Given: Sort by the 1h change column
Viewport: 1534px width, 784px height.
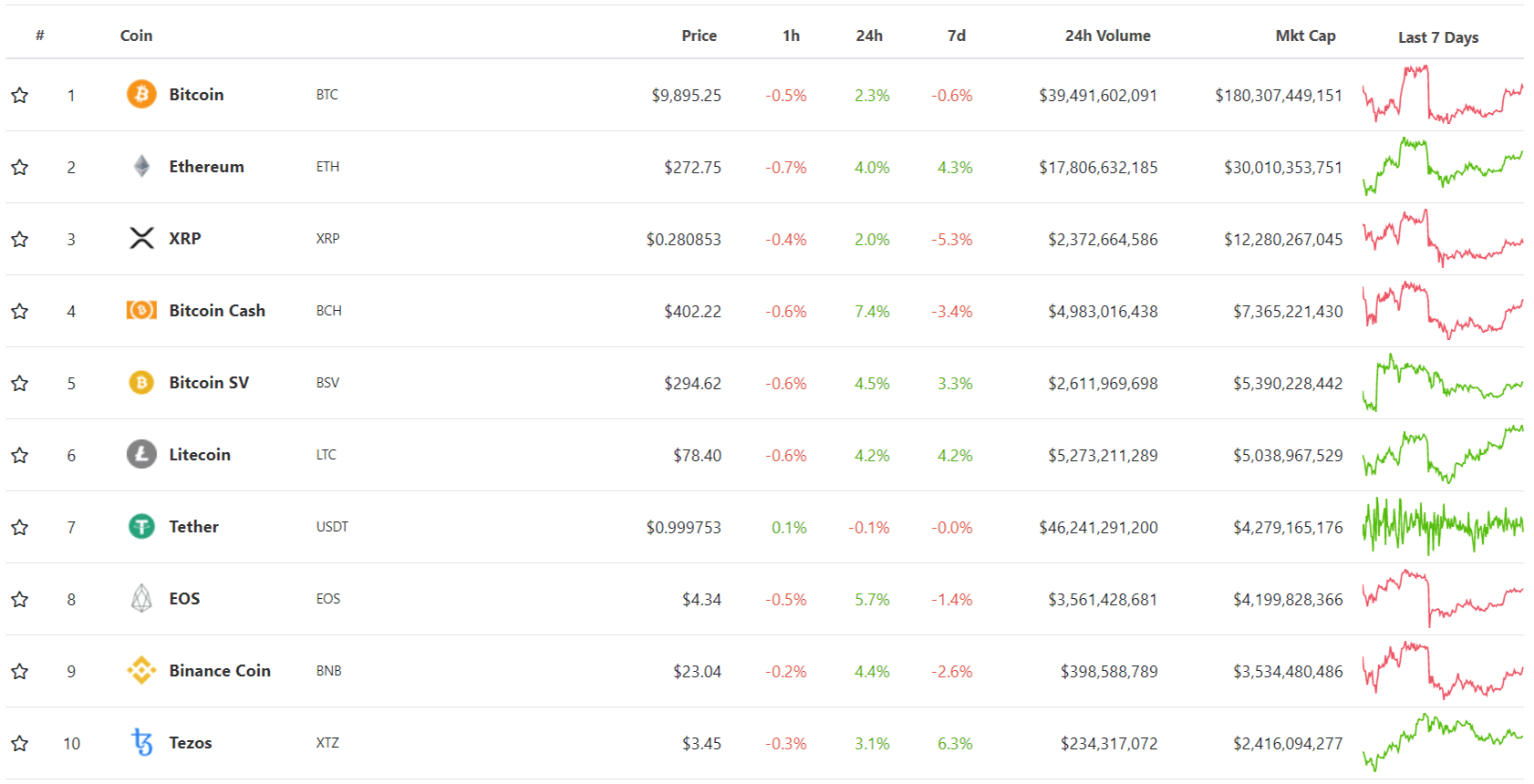Looking at the screenshot, I should pos(791,36).
